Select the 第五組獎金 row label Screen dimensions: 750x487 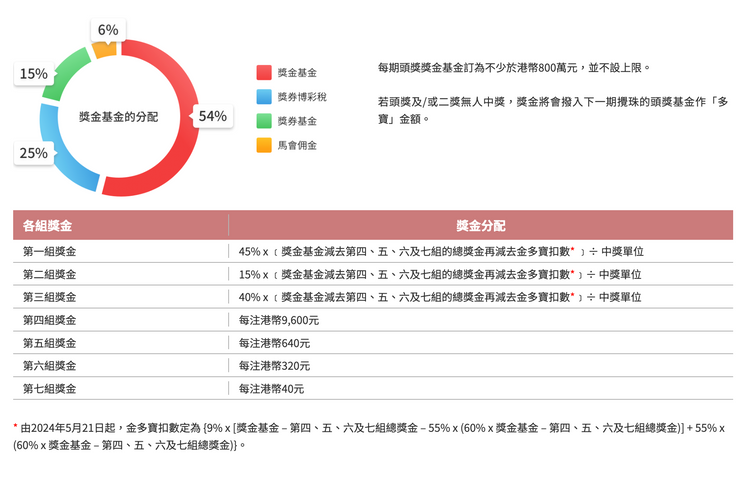pyautogui.click(x=49, y=343)
